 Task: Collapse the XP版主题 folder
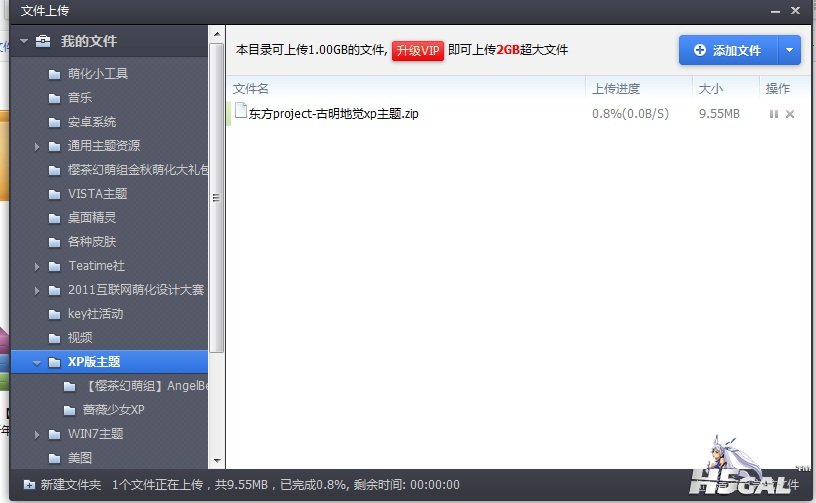tap(37, 362)
